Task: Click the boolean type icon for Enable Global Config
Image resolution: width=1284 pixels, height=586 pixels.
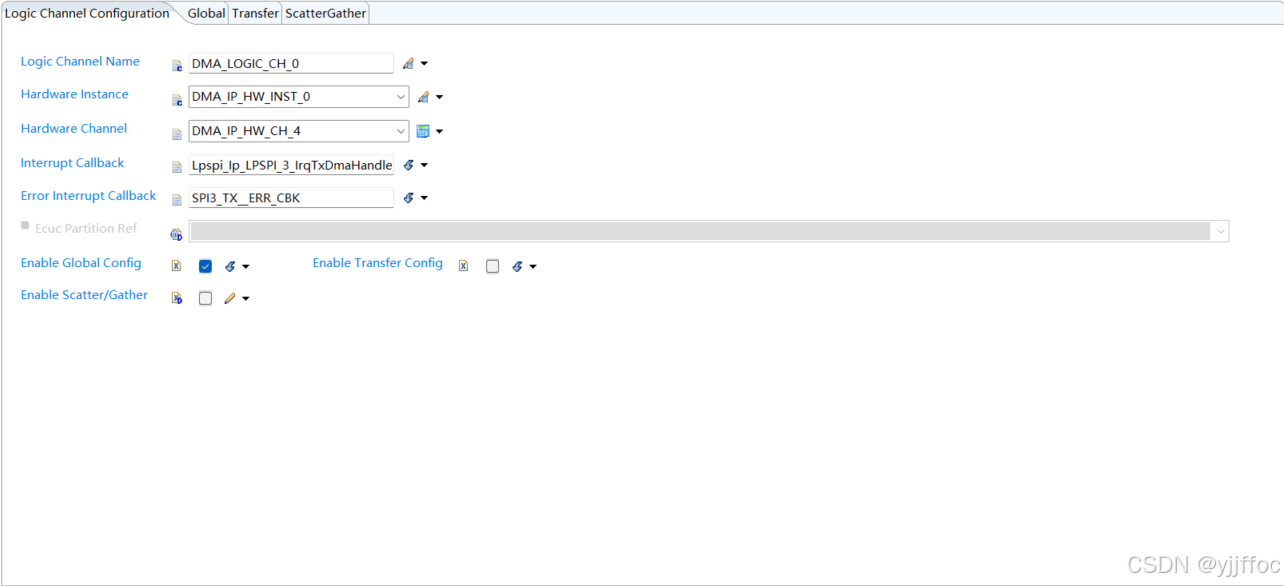Action: pyautogui.click(x=176, y=266)
